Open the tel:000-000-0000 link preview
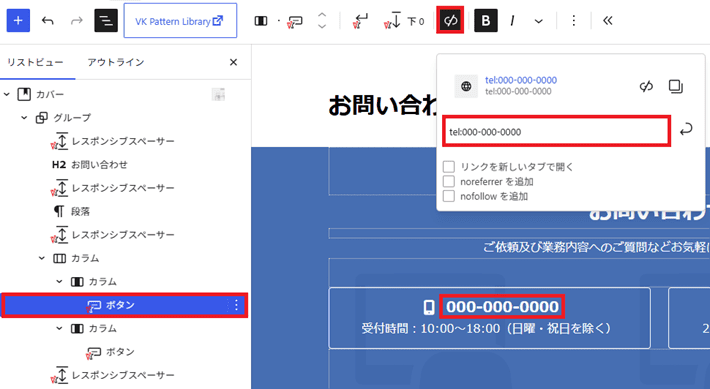The height and width of the screenshot is (389, 710). coord(521,80)
